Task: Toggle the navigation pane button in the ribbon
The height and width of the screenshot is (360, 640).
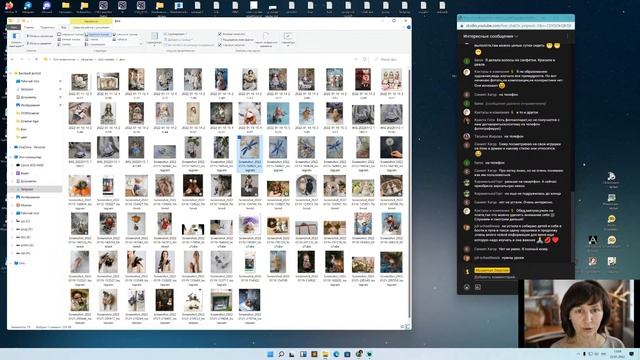Action: point(16,39)
